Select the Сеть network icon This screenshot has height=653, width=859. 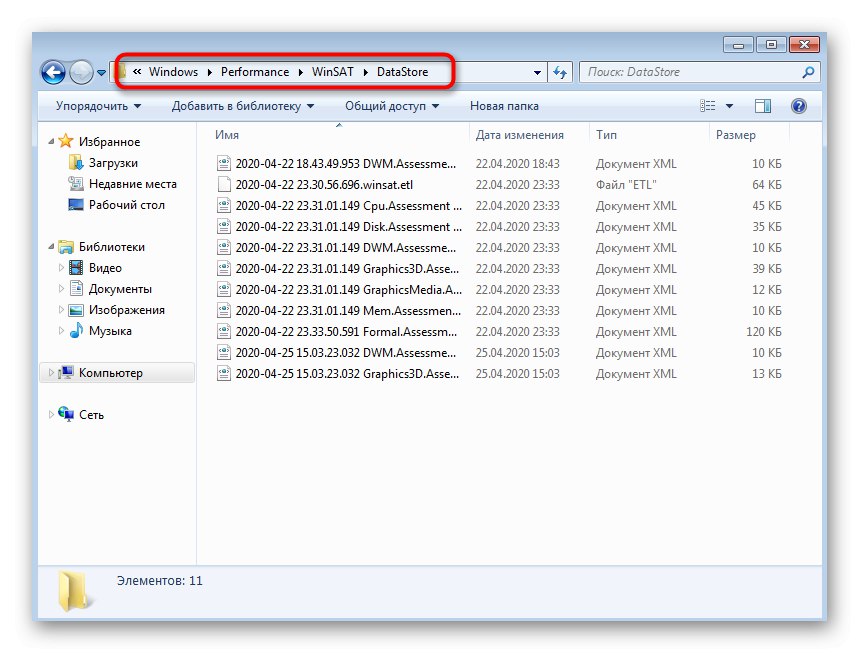tap(66, 414)
